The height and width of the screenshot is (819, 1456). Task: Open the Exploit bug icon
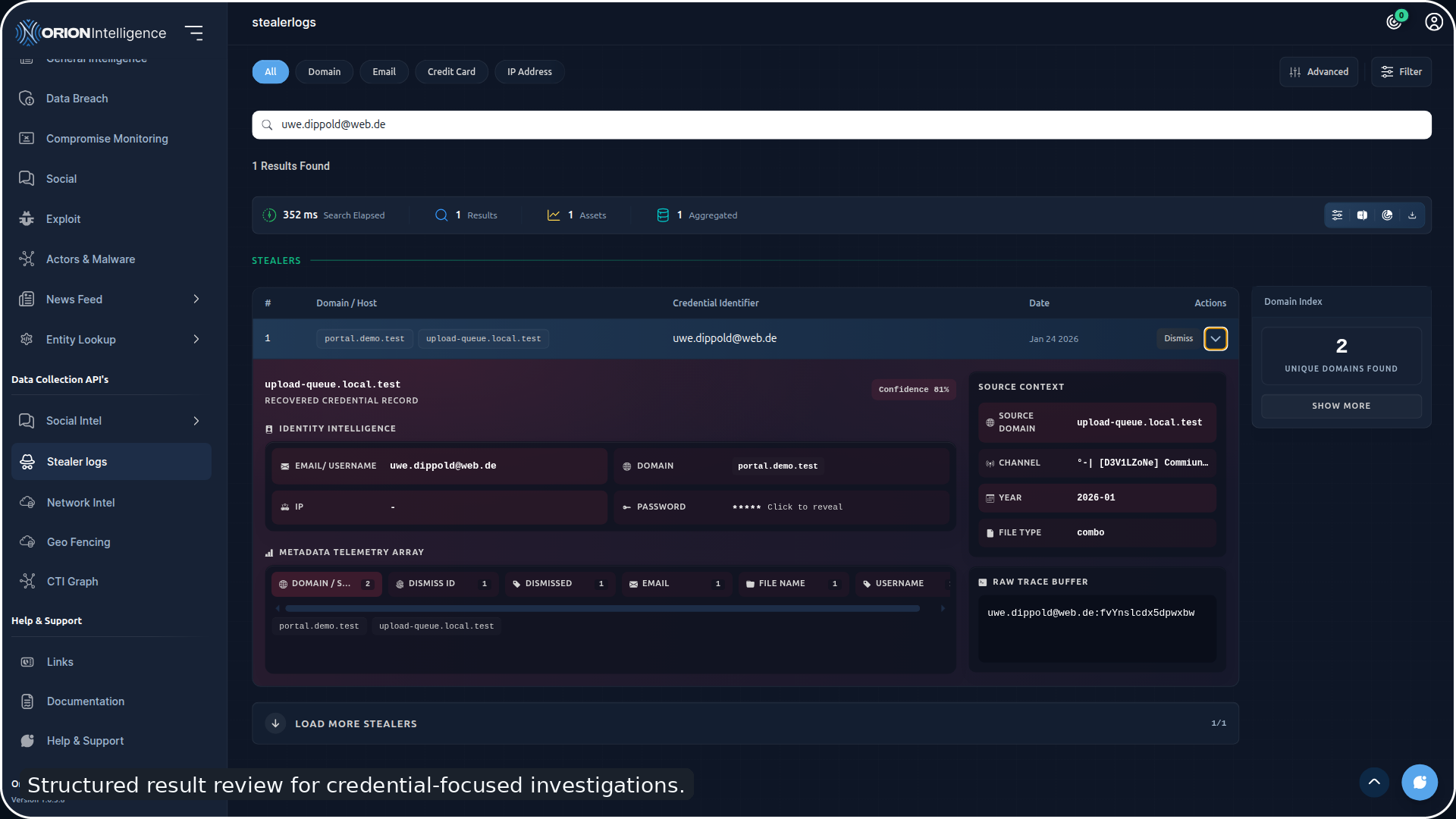pos(27,219)
